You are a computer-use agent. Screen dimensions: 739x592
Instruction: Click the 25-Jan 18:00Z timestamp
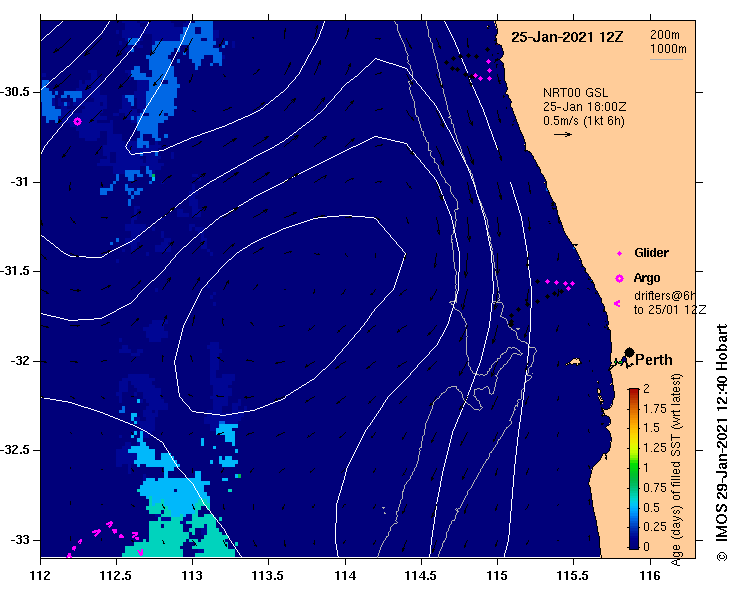coord(584,107)
